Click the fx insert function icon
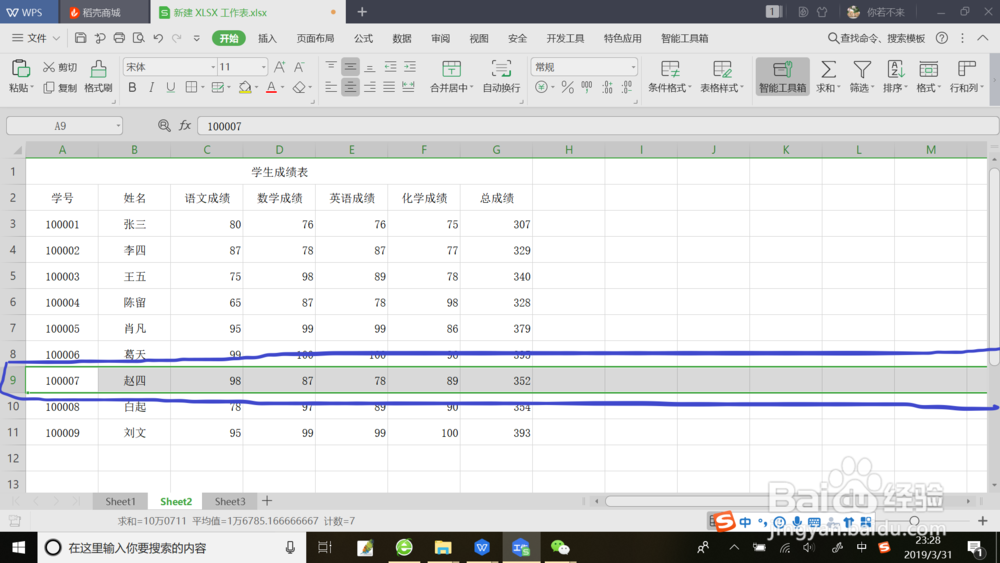1000x563 pixels. click(185, 126)
